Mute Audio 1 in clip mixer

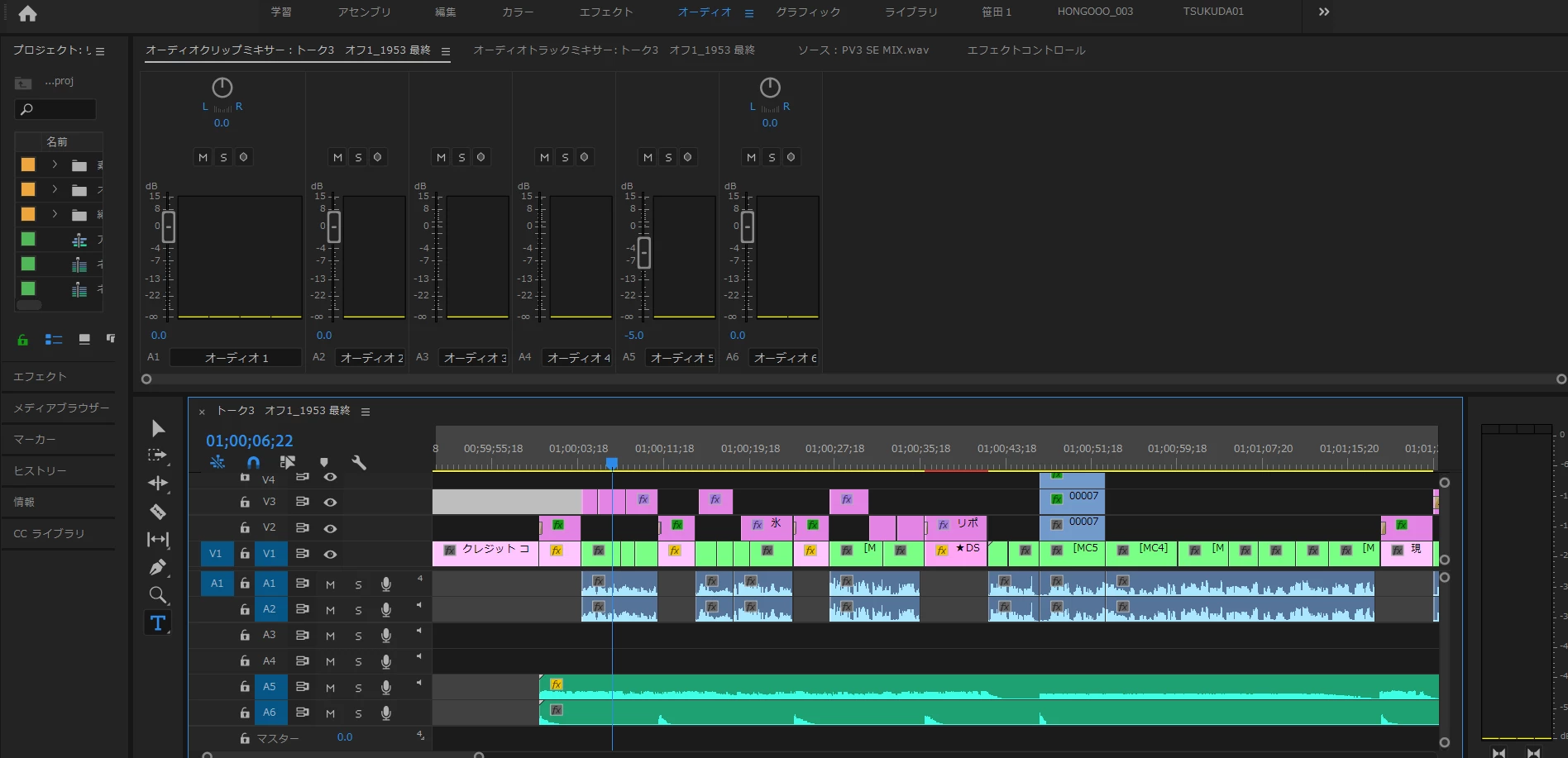coord(203,157)
